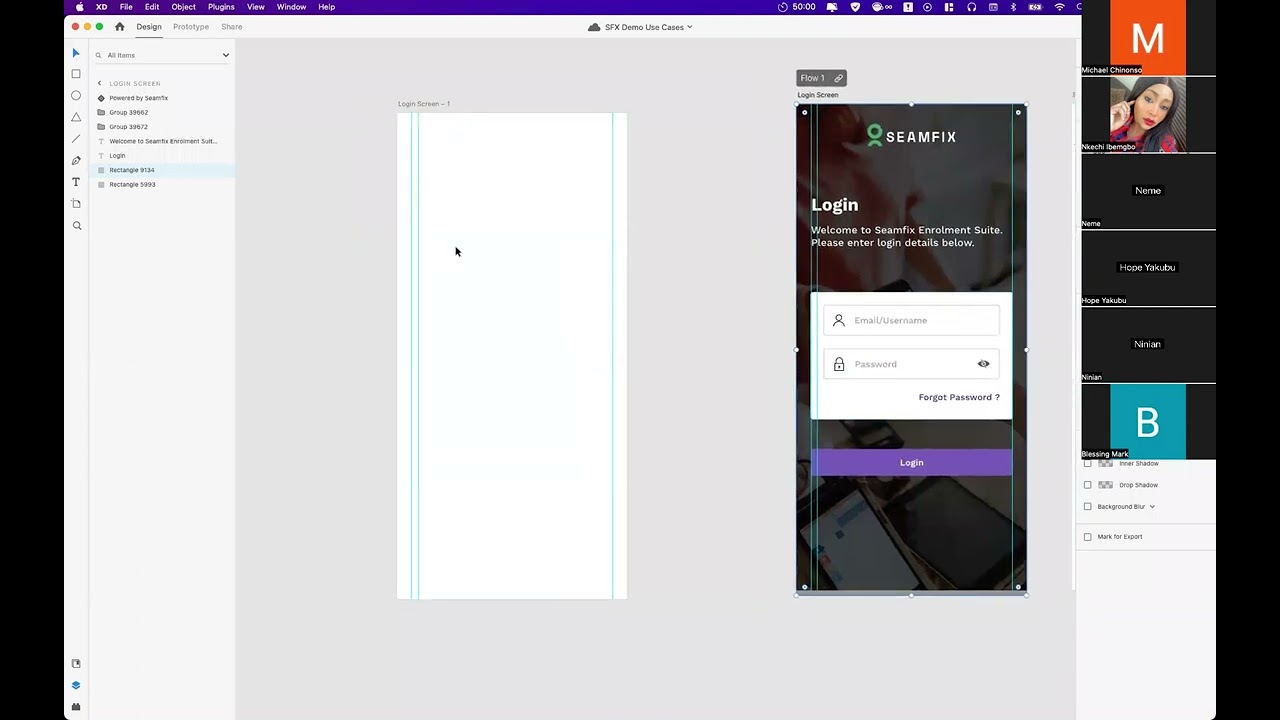The image size is (1280, 720).
Task: Click the 50:00 timer menu bar item
Action: (797, 7)
